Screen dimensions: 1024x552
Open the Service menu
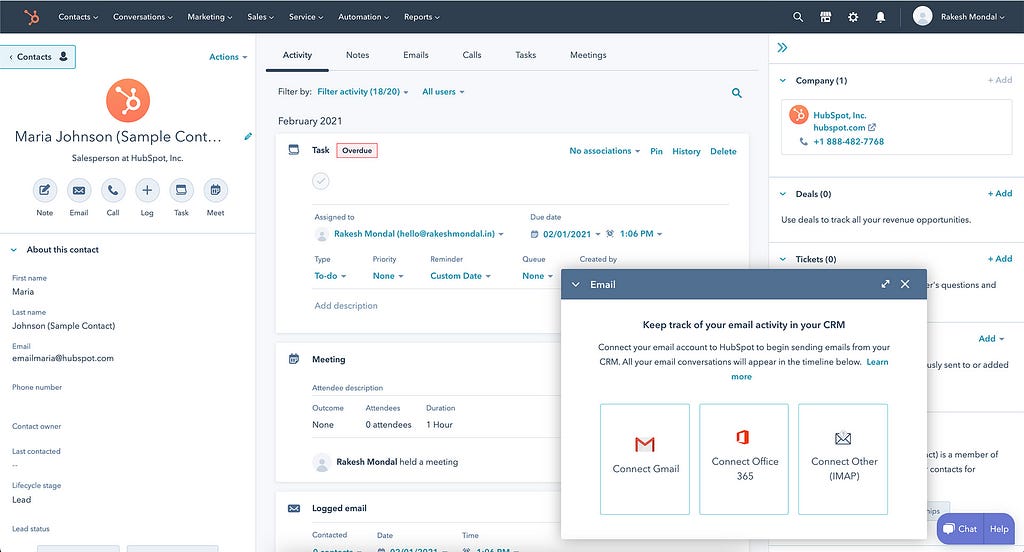pyautogui.click(x=306, y=17)
